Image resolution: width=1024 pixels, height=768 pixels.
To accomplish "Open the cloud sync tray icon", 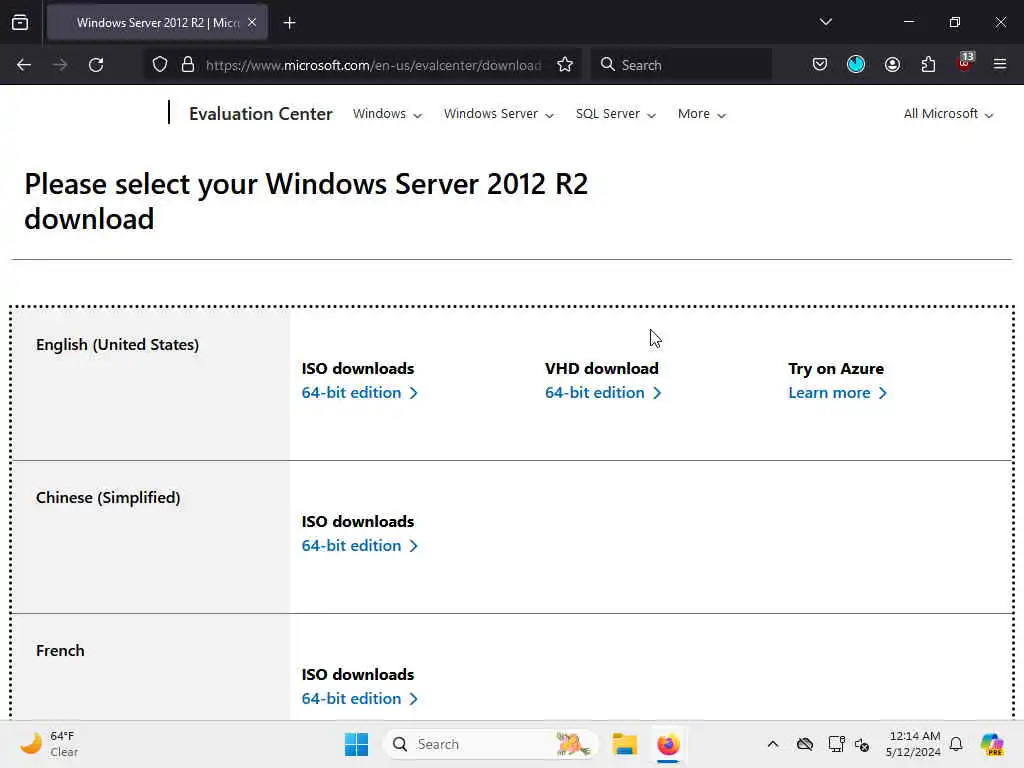I will pos(805,744).
